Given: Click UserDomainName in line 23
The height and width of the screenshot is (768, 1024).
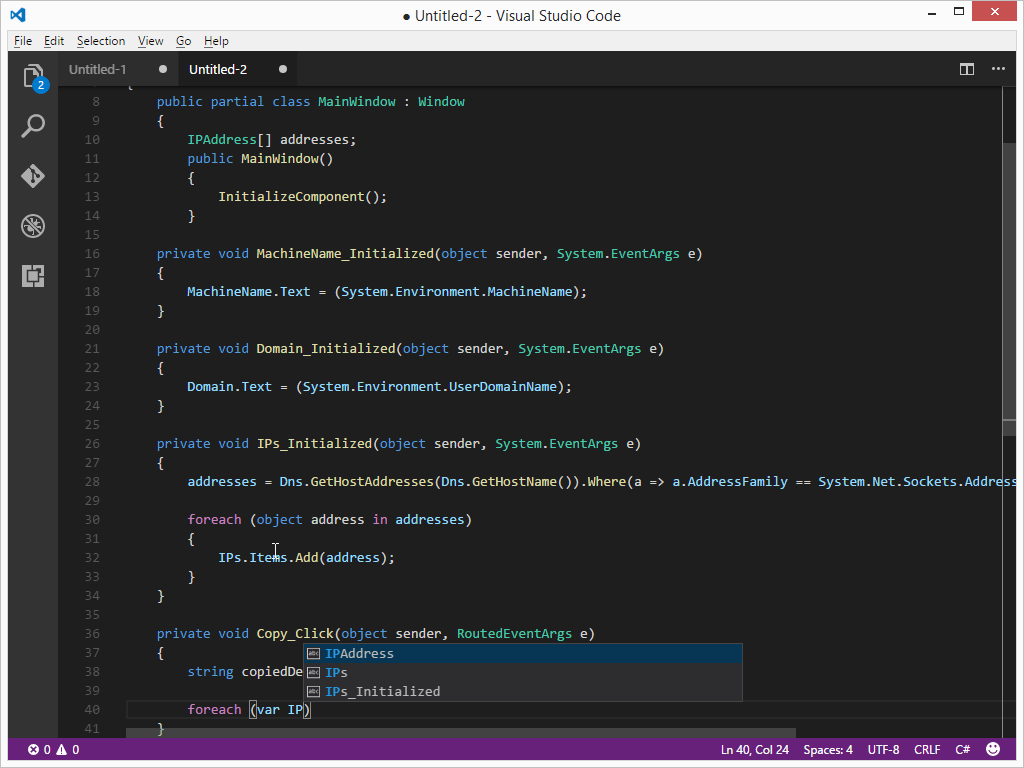Looking at the screenshot, I should (502, 387).
